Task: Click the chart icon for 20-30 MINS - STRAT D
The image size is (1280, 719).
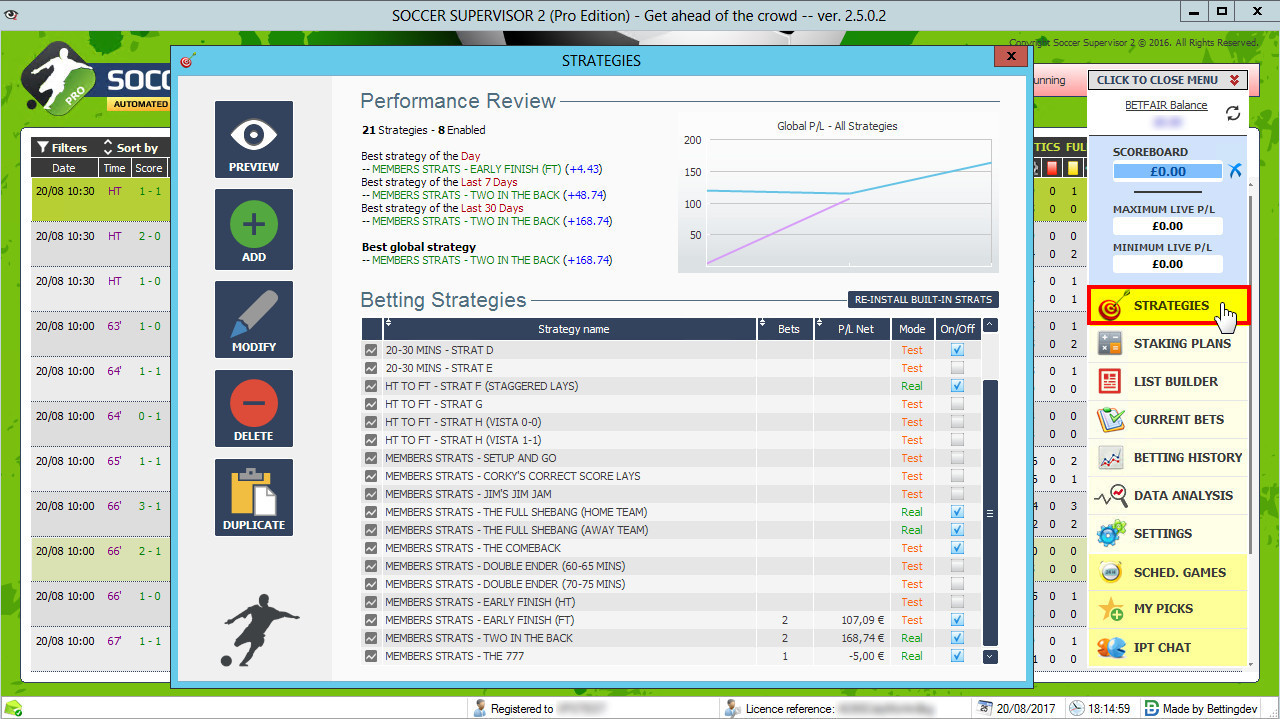Action: coord(371,350)
